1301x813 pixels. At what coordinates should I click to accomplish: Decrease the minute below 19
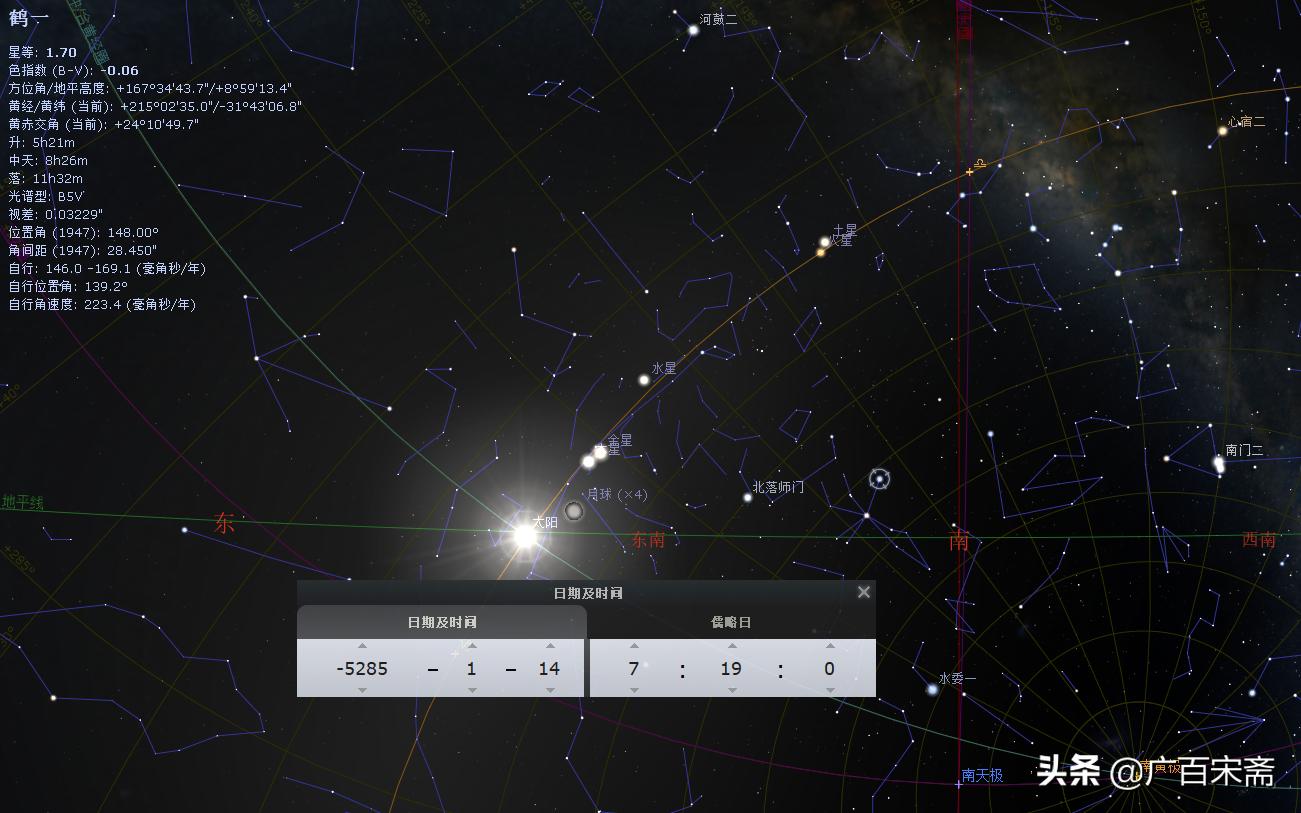731,690
